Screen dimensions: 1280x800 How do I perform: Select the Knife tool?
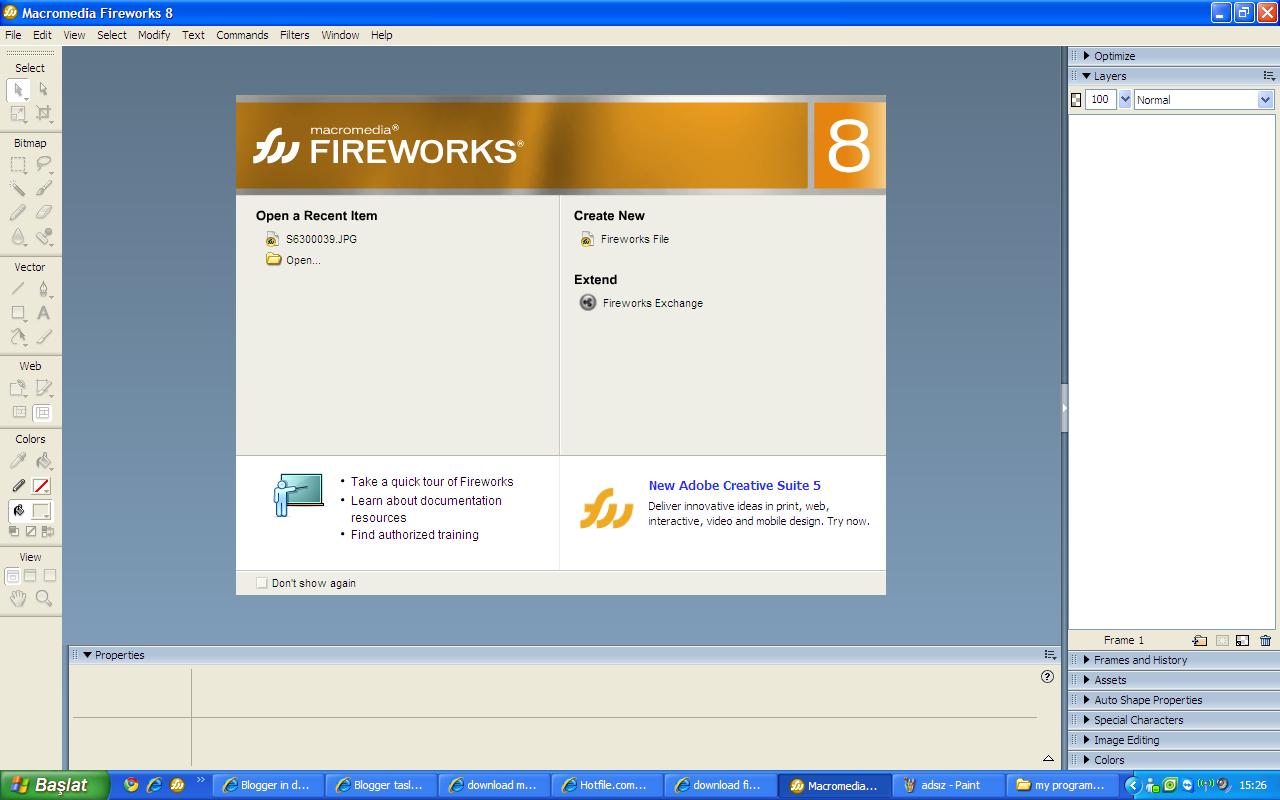click(x=43, y=337)
